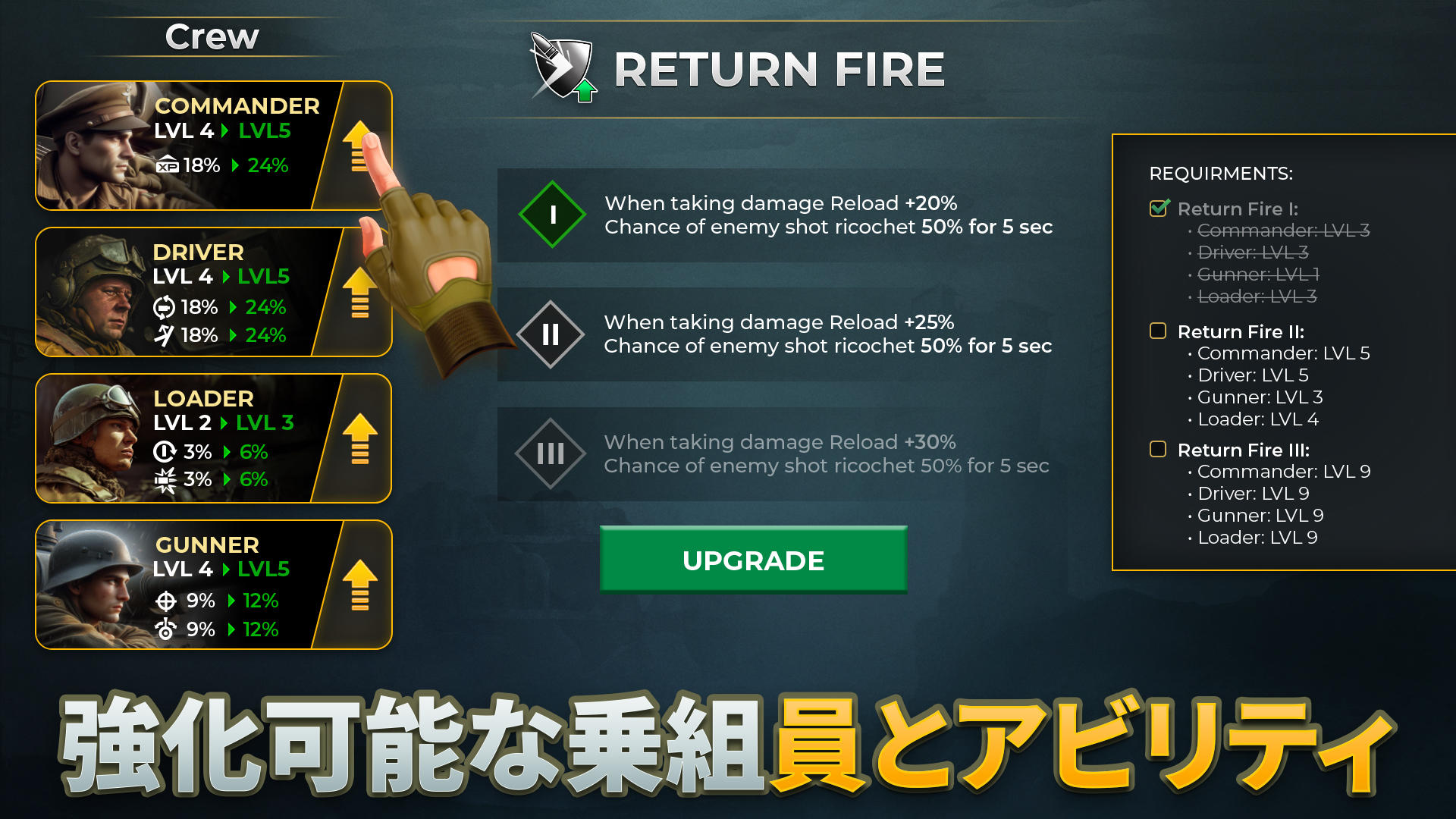Click the Gunner crosshair accuracy icon
This screenshot has width=1456, height=819.
click(x=166, y=601)
